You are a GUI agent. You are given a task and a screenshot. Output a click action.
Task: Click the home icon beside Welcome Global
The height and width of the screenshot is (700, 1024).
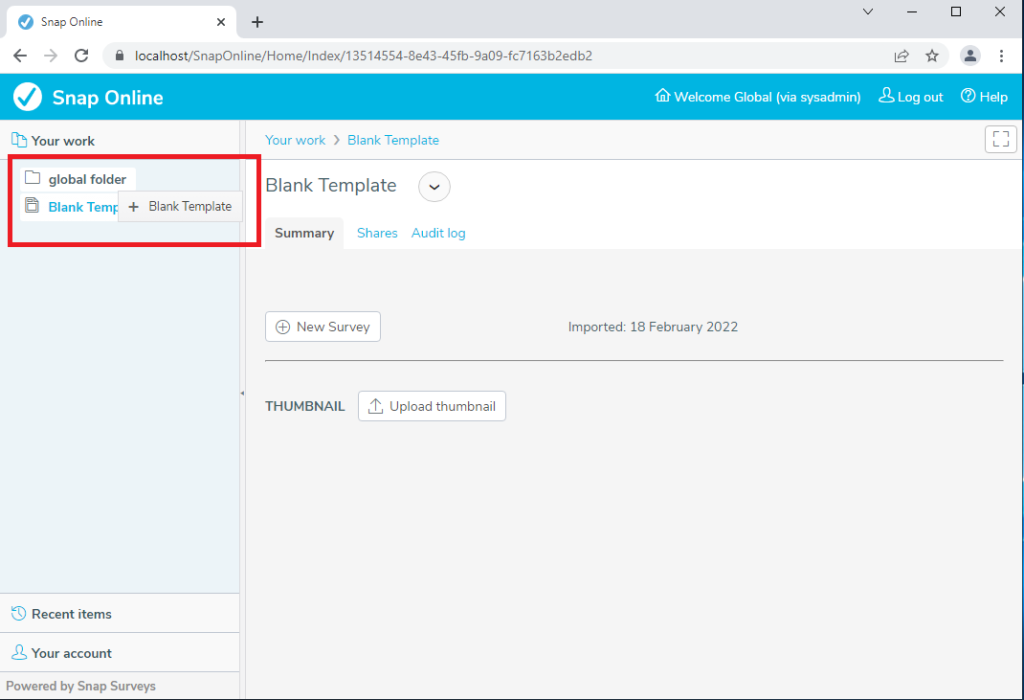(662, 96)
